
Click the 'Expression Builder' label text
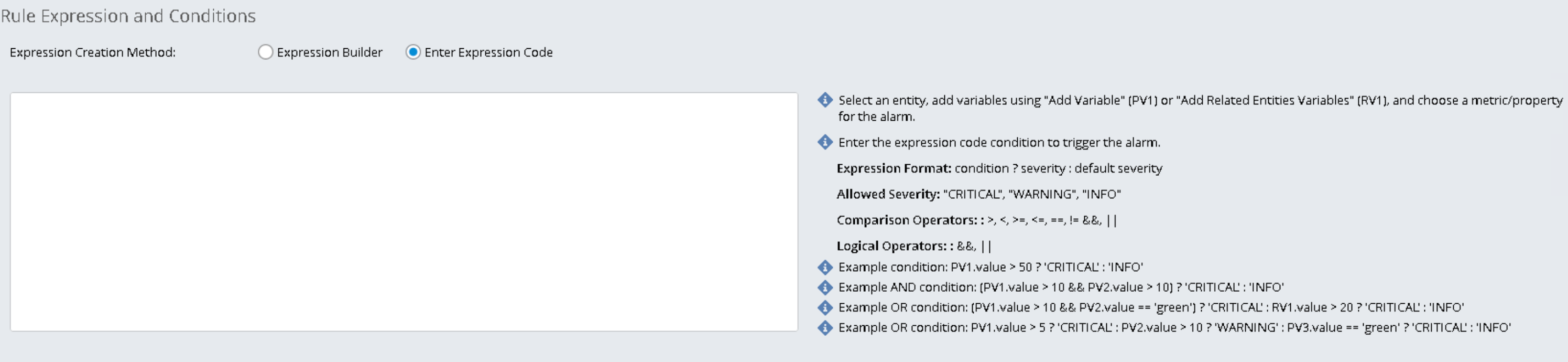pyautogui.click(x=329, y=52)
